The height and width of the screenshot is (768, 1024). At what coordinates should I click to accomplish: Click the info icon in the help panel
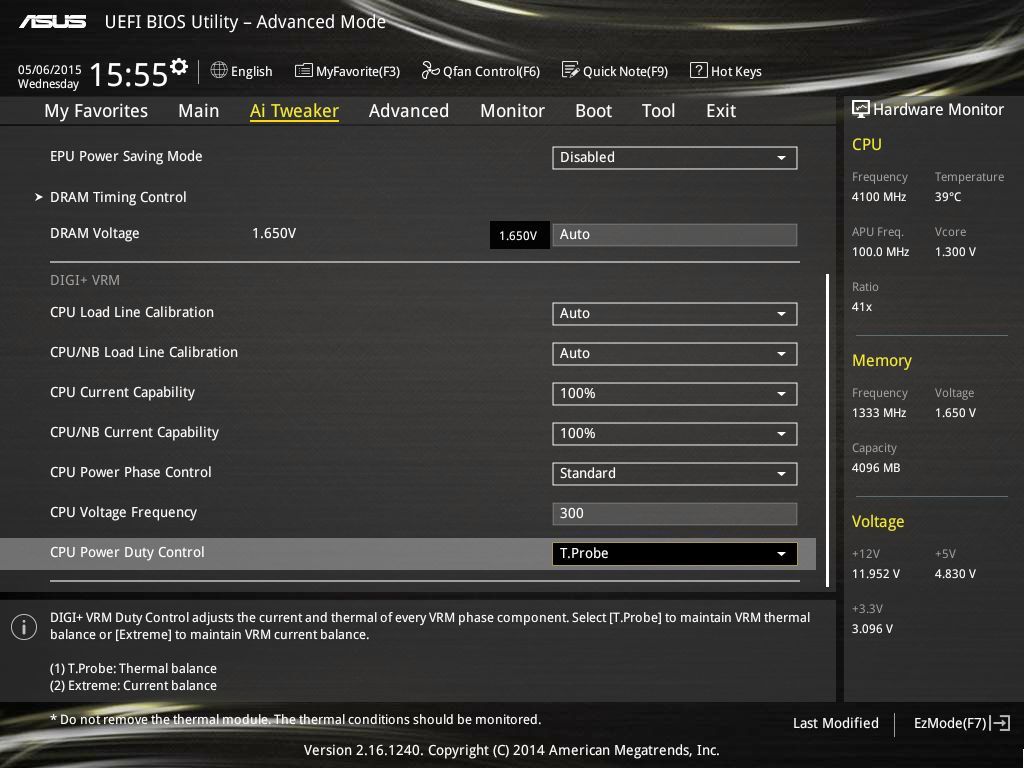[23, 627]
